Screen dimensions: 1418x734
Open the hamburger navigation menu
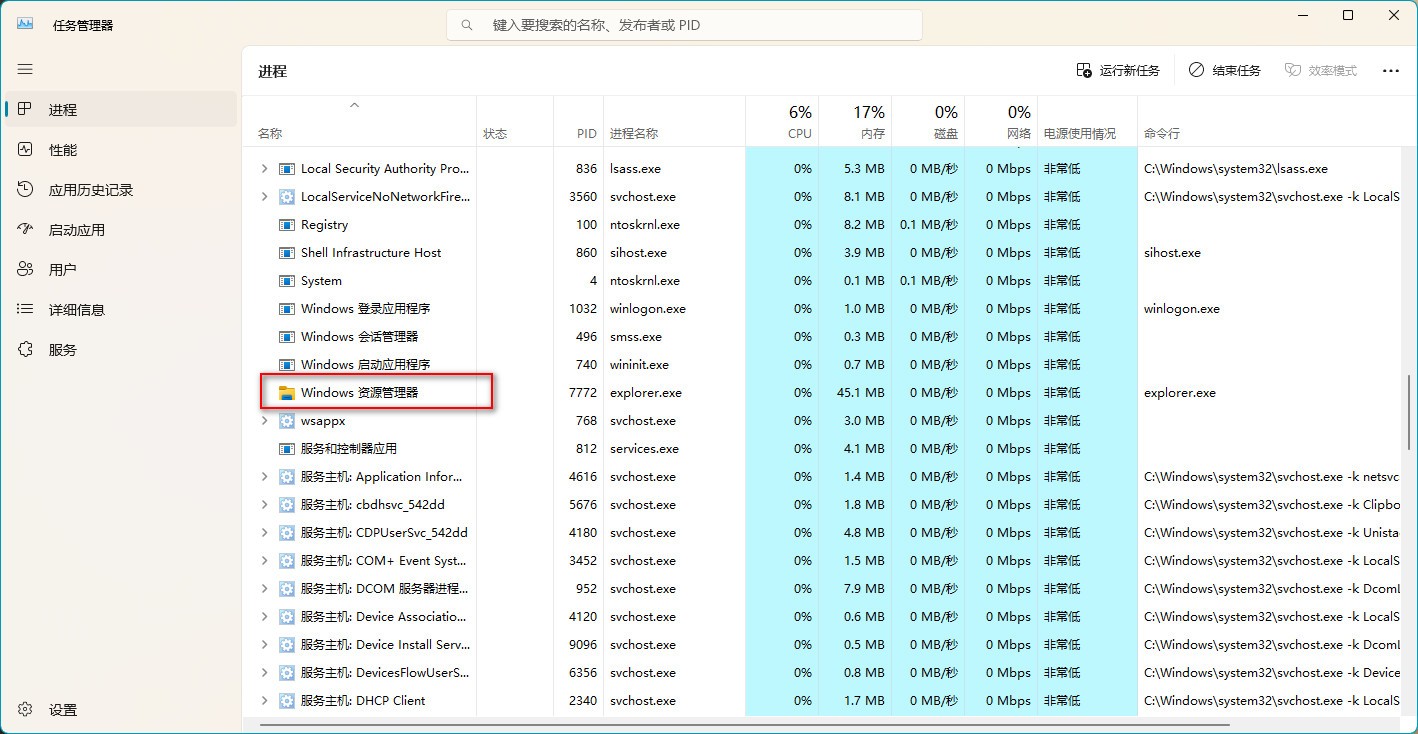tap(25, 69)
